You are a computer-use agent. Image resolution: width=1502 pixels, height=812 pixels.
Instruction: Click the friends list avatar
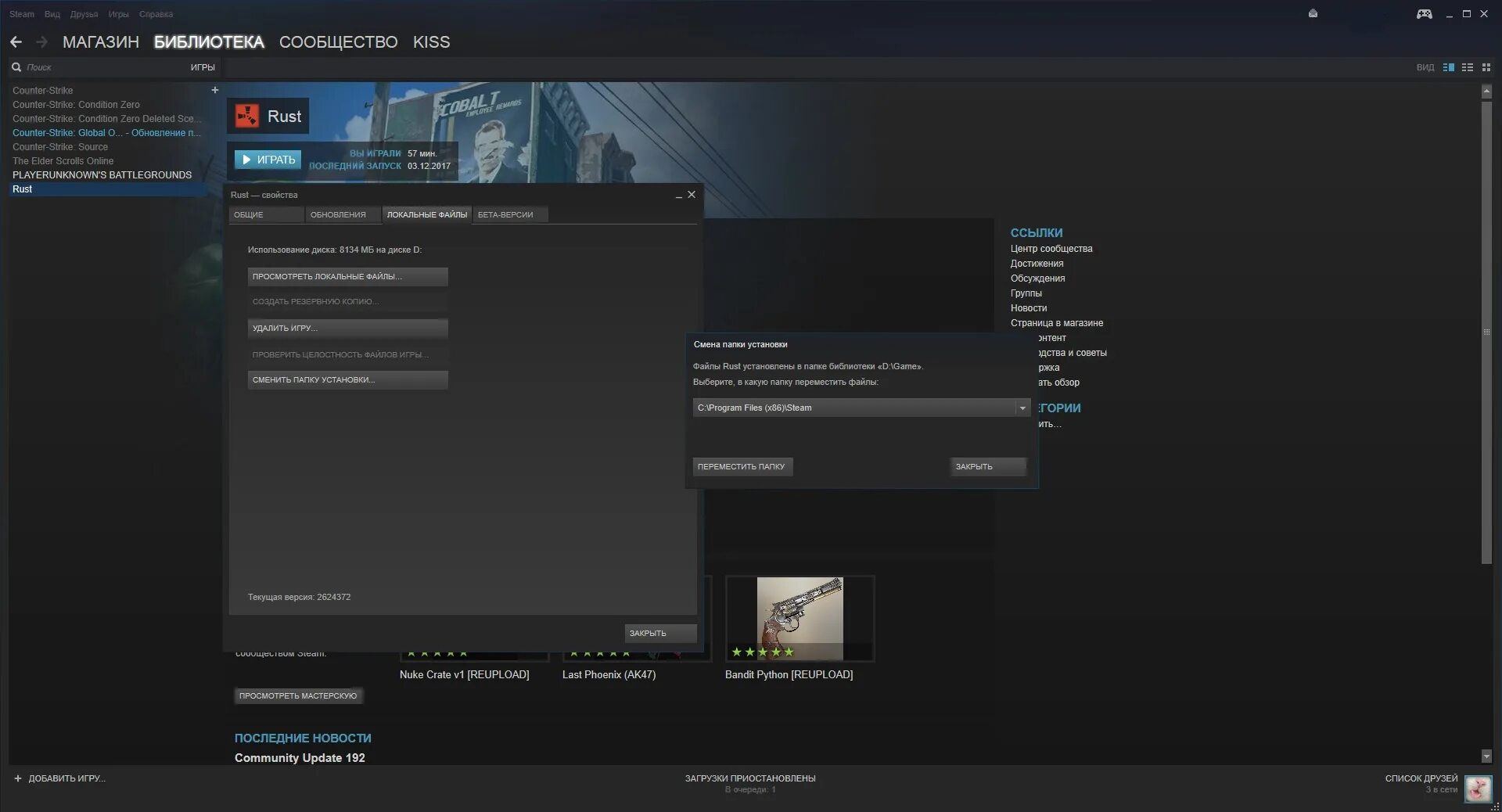[x=1478, y=789]
